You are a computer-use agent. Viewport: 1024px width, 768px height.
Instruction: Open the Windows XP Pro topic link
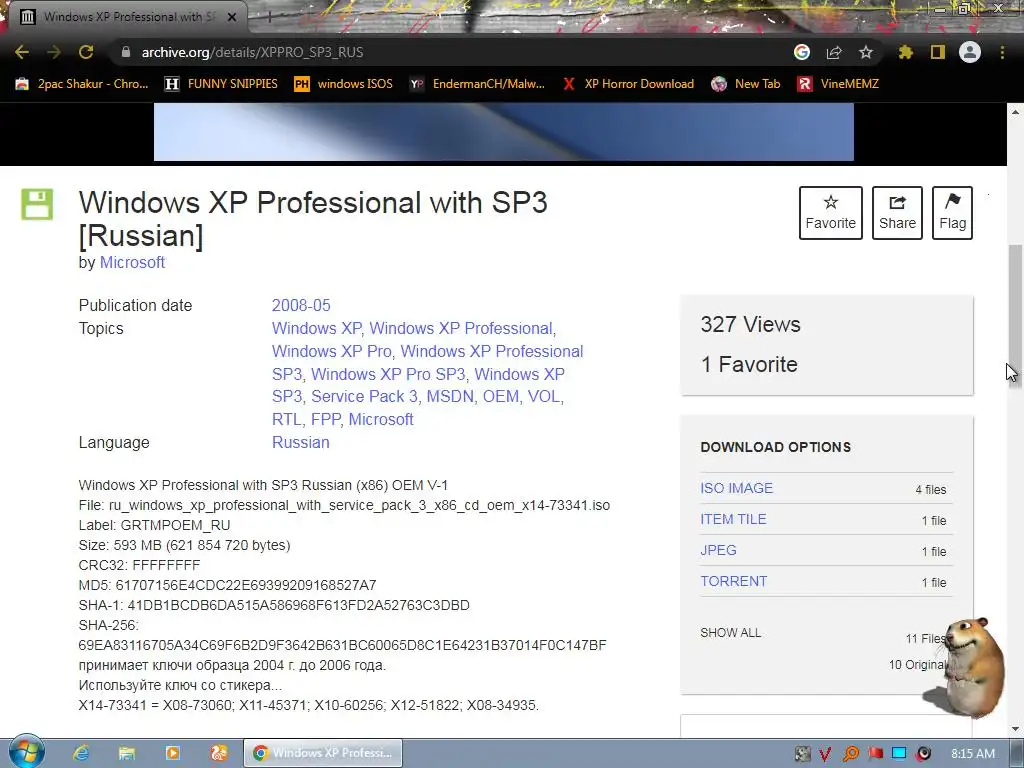[x=332, y=351]
